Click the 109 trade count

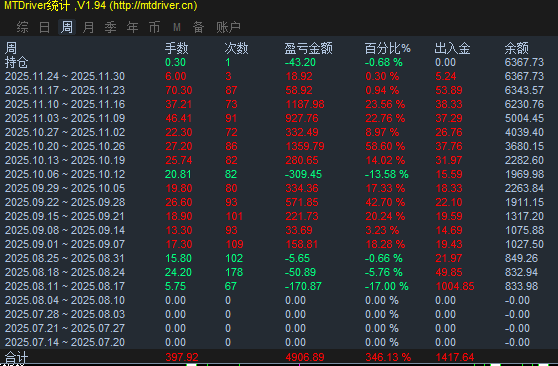(235, 244)
